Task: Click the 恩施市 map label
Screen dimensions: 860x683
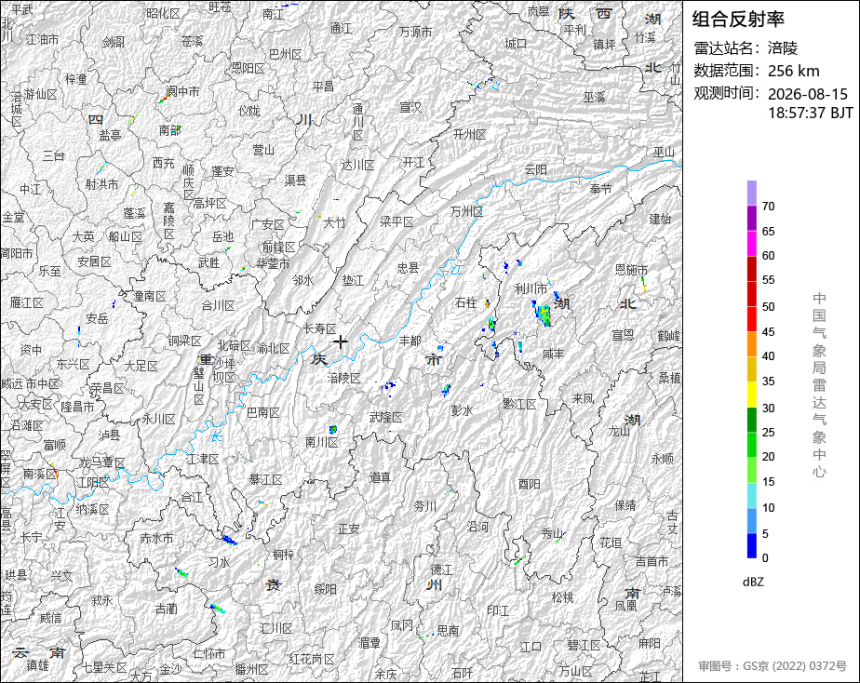Action: (x=631, y=269)
